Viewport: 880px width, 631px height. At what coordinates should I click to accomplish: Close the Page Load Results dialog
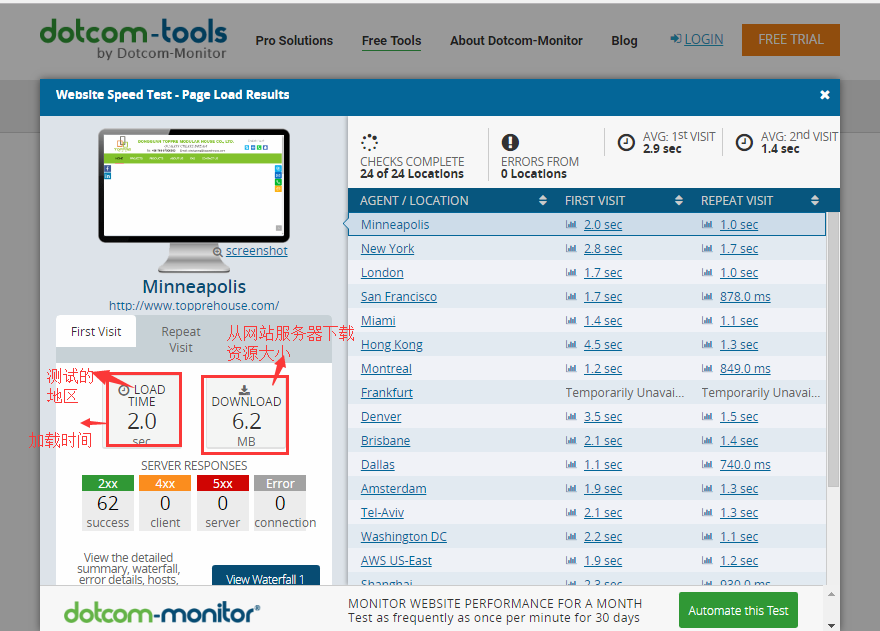tap(824, 95)
